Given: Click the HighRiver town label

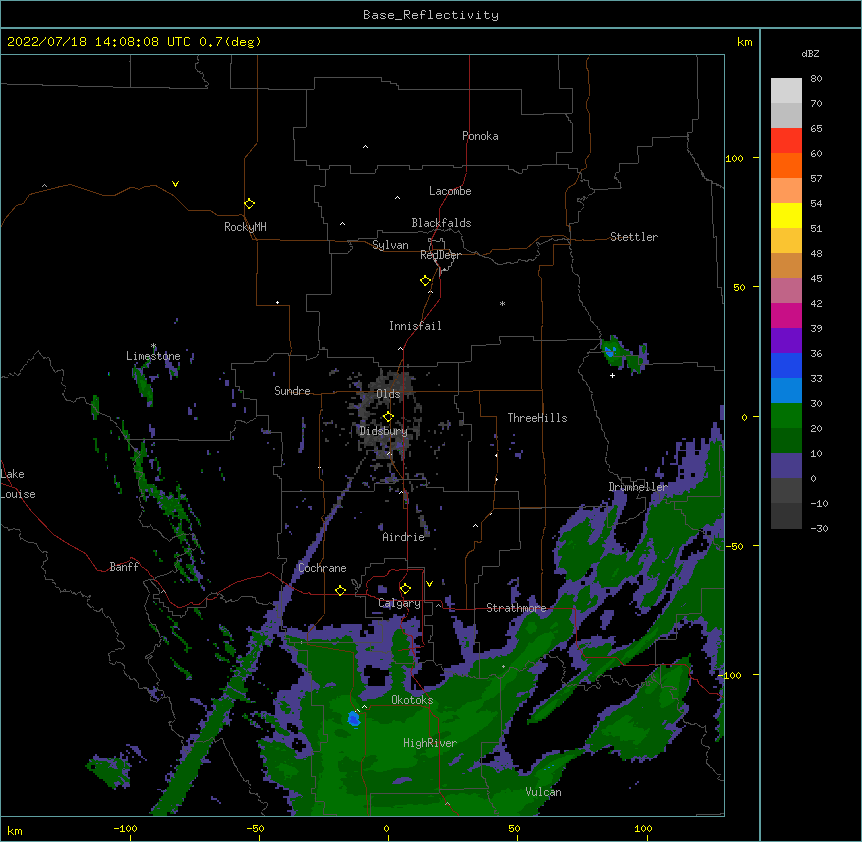Looking at the screenshot, I should click(x=430, y=743).
